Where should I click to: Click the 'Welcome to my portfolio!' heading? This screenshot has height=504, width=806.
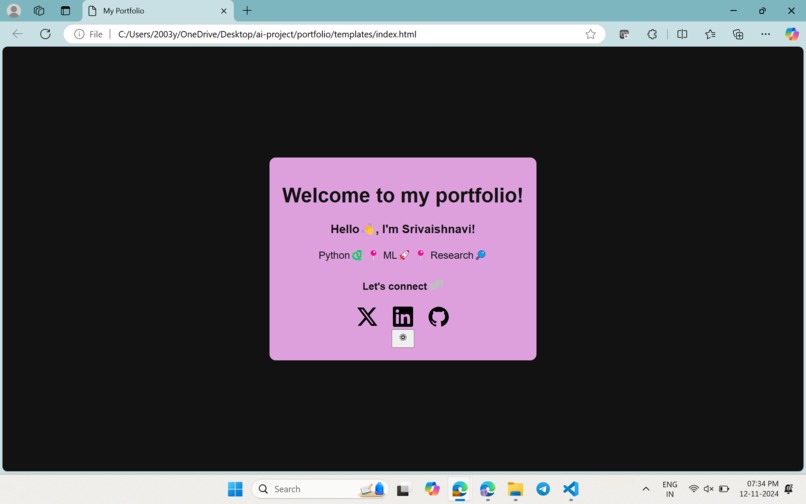(402, 195)
